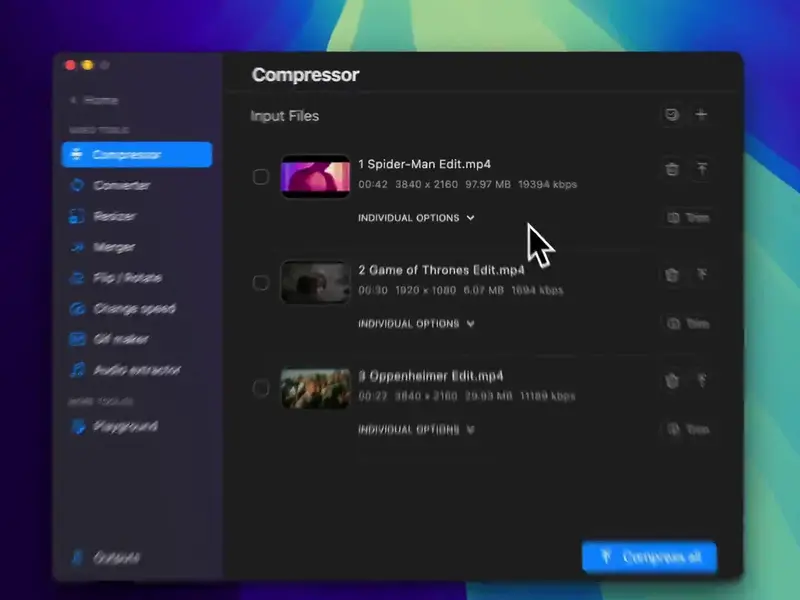This screenshot has width=800, height=600.
Task: Click the file name "1 Spider-Man Edit.mp4"
Action: [x=424, y=164]
